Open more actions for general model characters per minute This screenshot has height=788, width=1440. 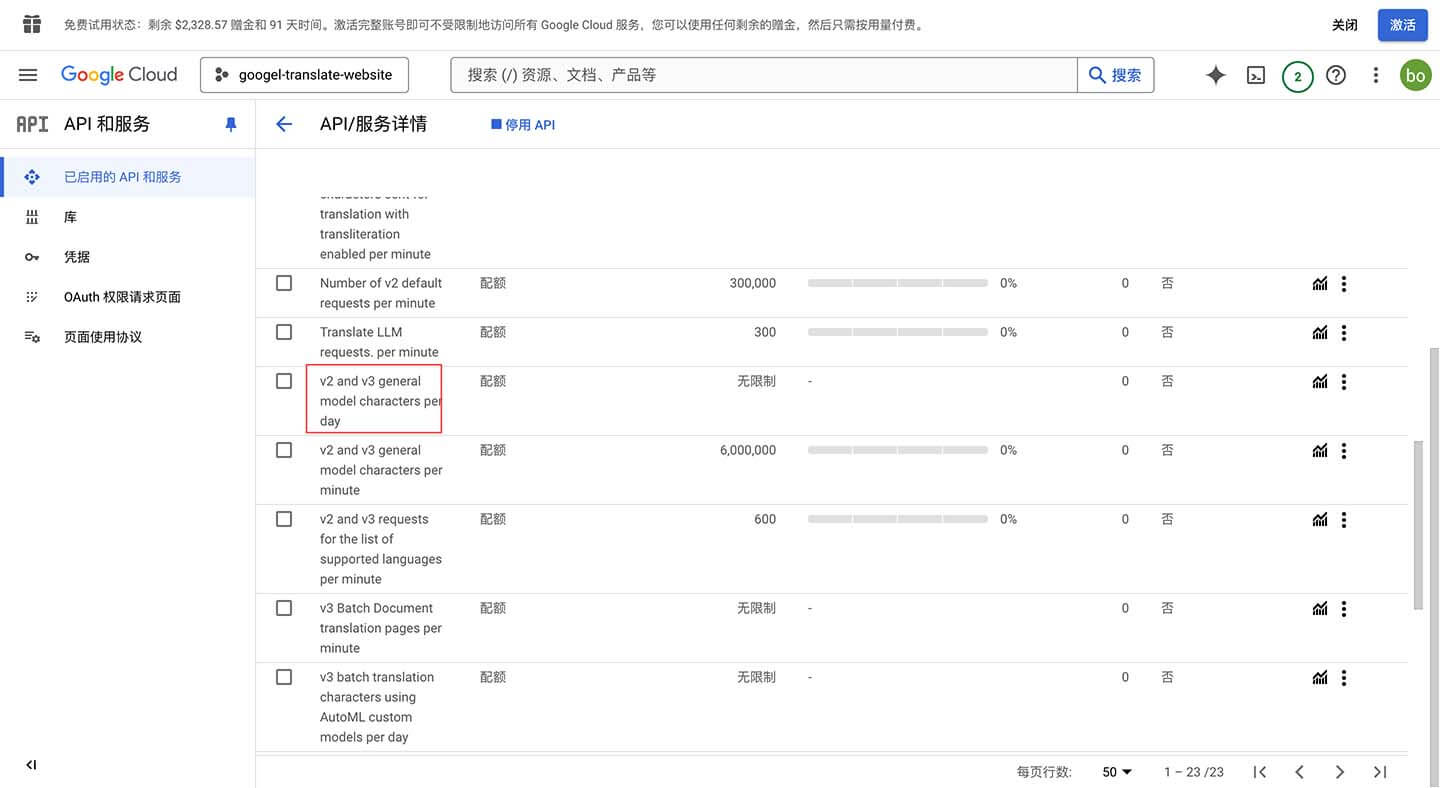click(x=1344, y=451)
